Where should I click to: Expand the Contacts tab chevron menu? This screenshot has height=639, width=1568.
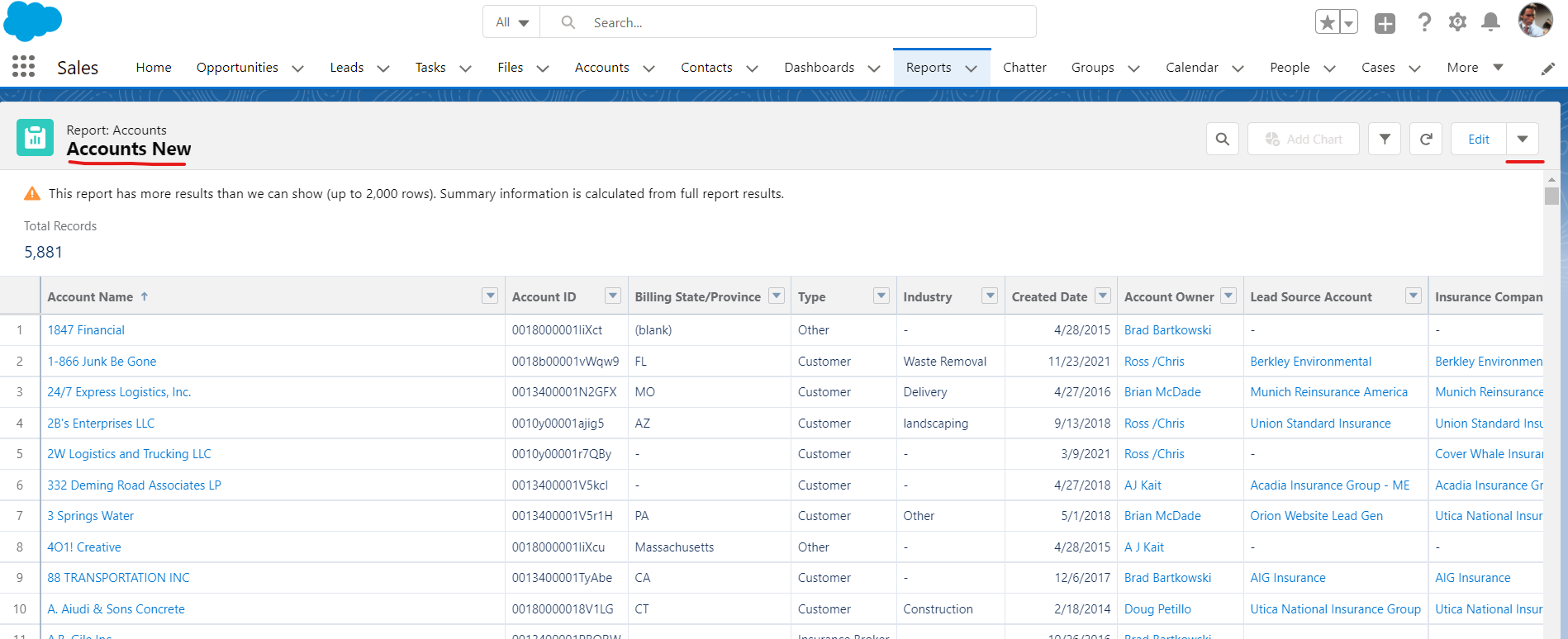click(x=752, y=69)
